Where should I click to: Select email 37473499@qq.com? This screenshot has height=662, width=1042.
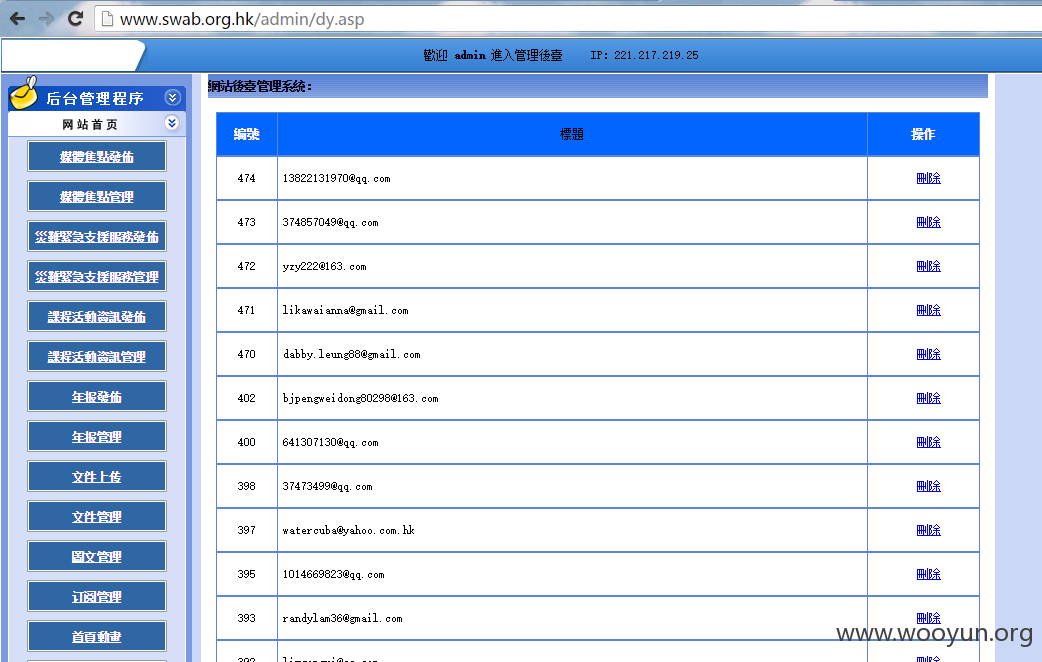328,486
